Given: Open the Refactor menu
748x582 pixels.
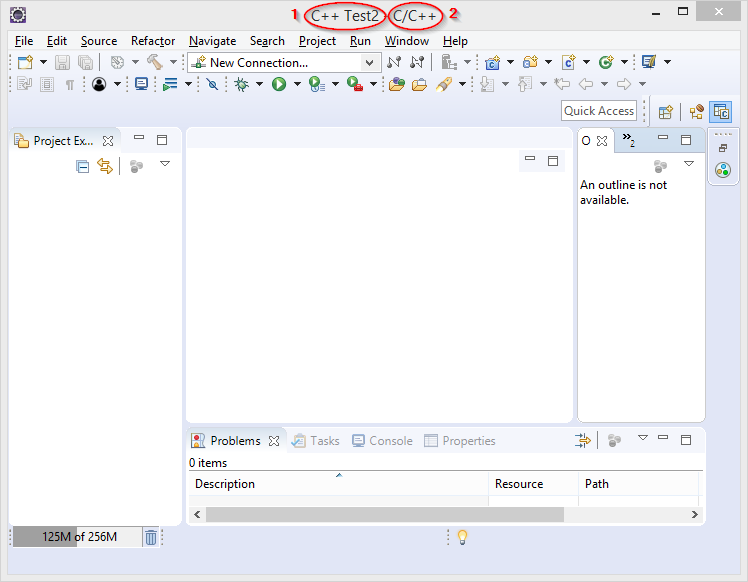Looking at the screenshot, I should point(153,41).
